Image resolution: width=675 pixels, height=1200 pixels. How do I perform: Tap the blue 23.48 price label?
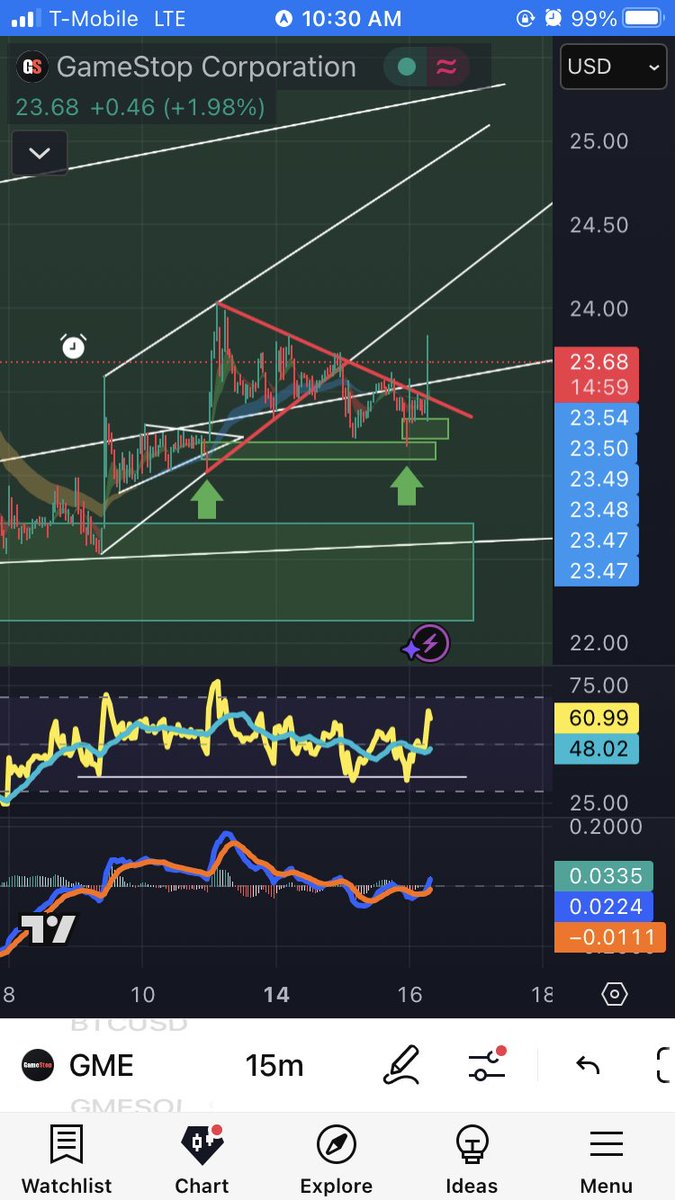click(596, 510)
